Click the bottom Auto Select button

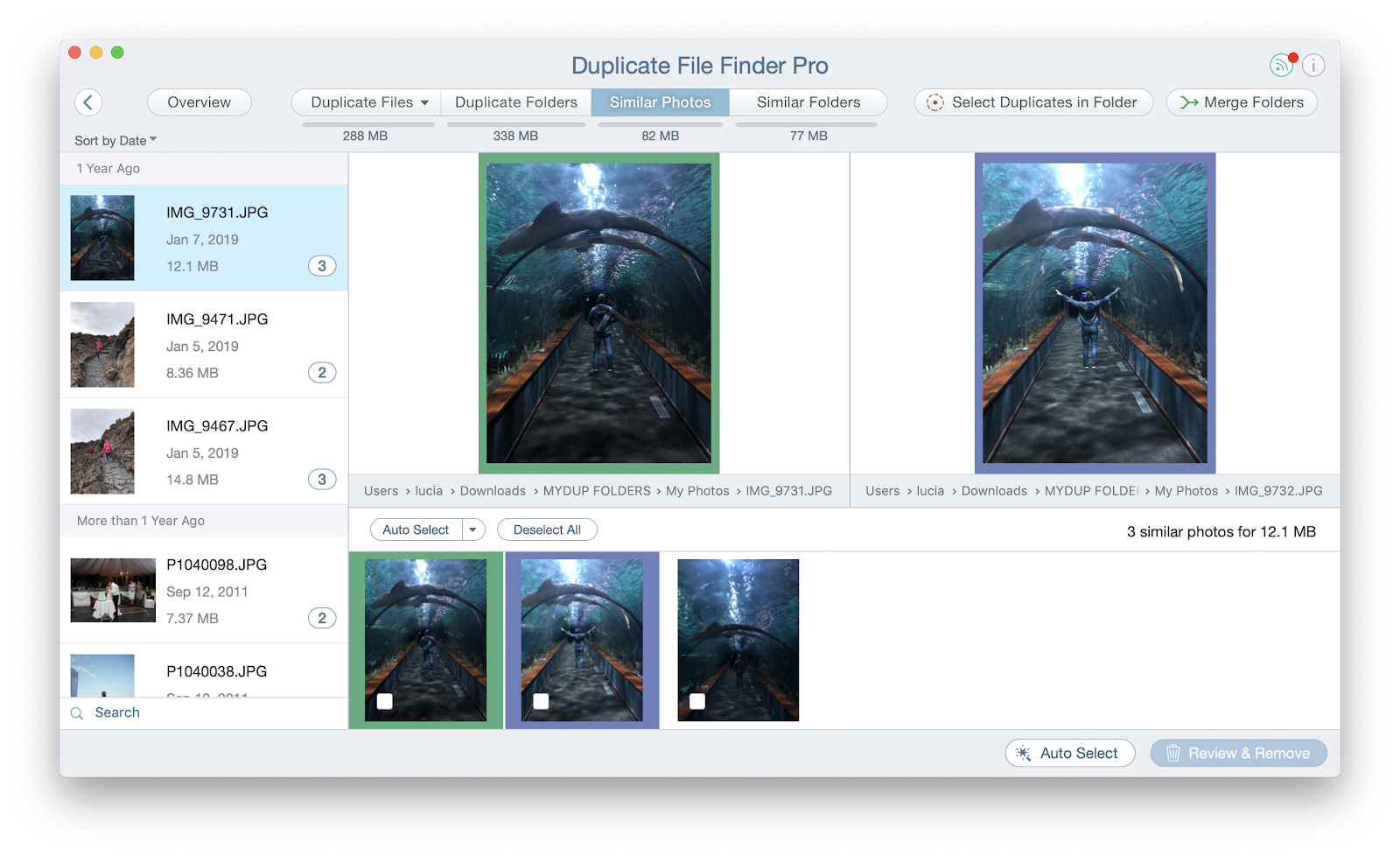pos(1070,754)
